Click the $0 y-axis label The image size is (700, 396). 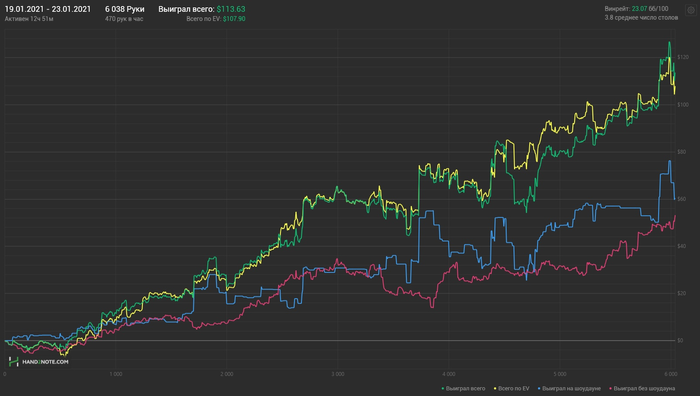tap(680, 340)
